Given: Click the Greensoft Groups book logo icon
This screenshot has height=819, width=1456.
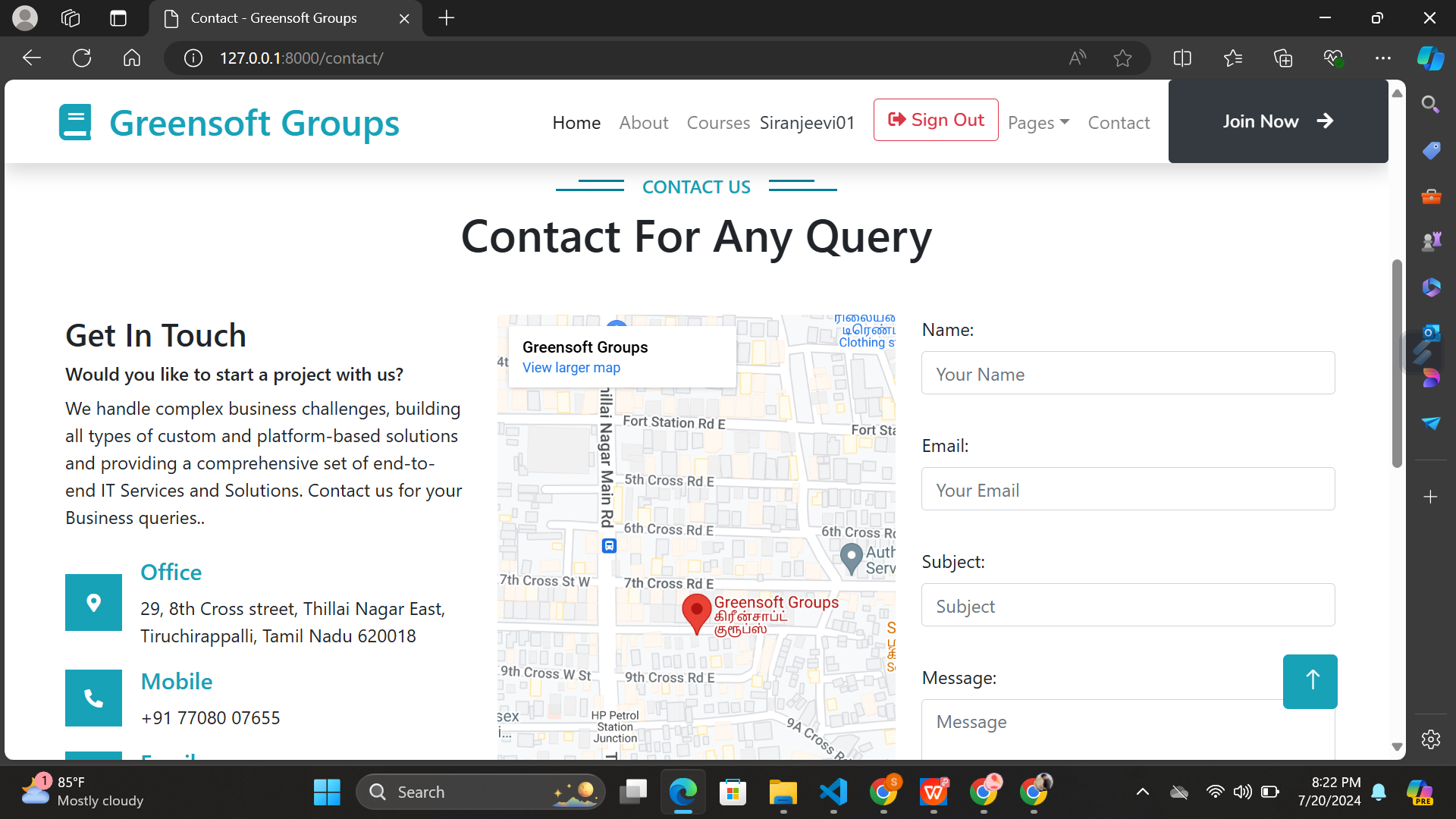Looking at the screenshot, I should coord(75,122).
